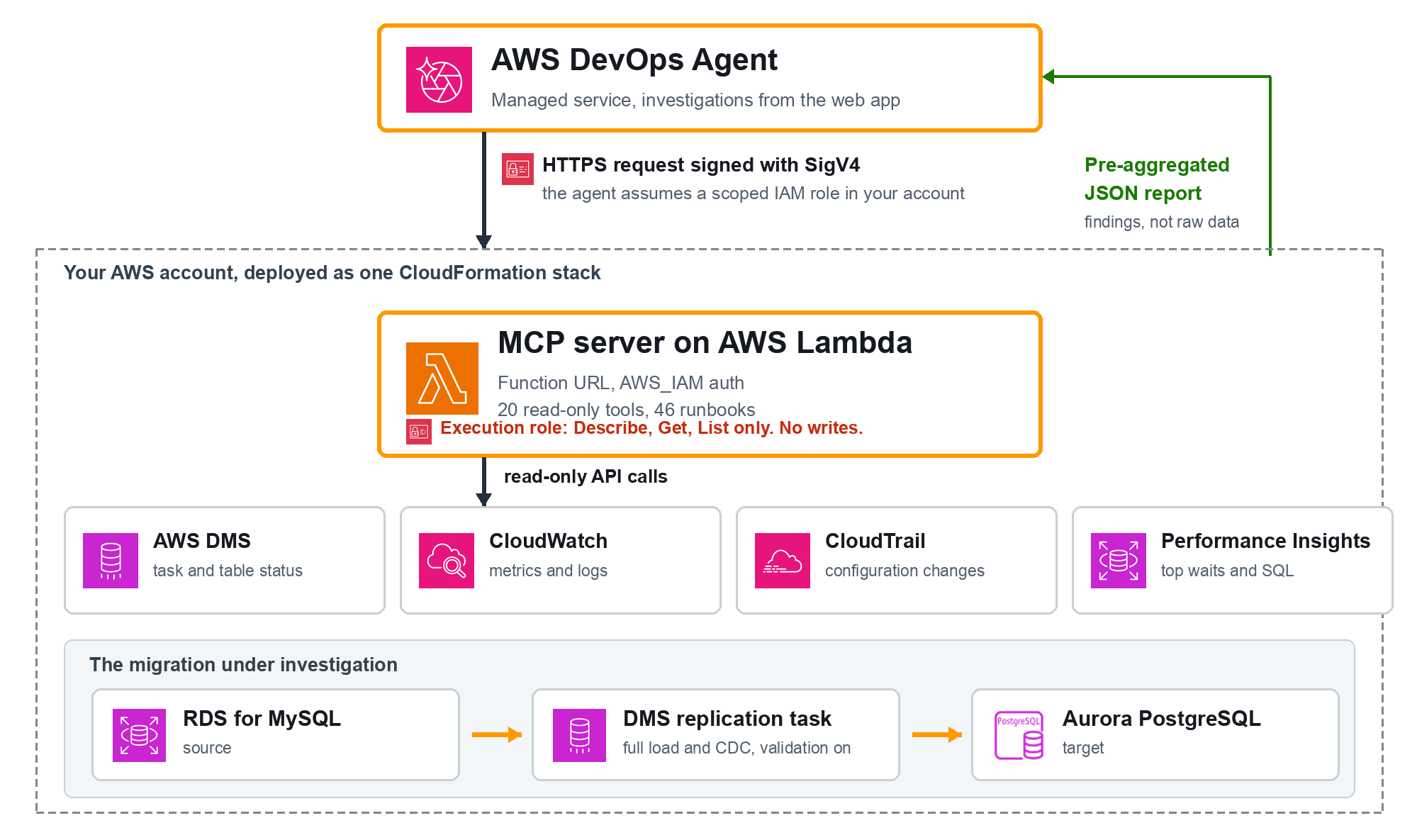Click 'HTTPS request signed with SigV4' label
1417x840 pixels.
[x=701, y=164]
